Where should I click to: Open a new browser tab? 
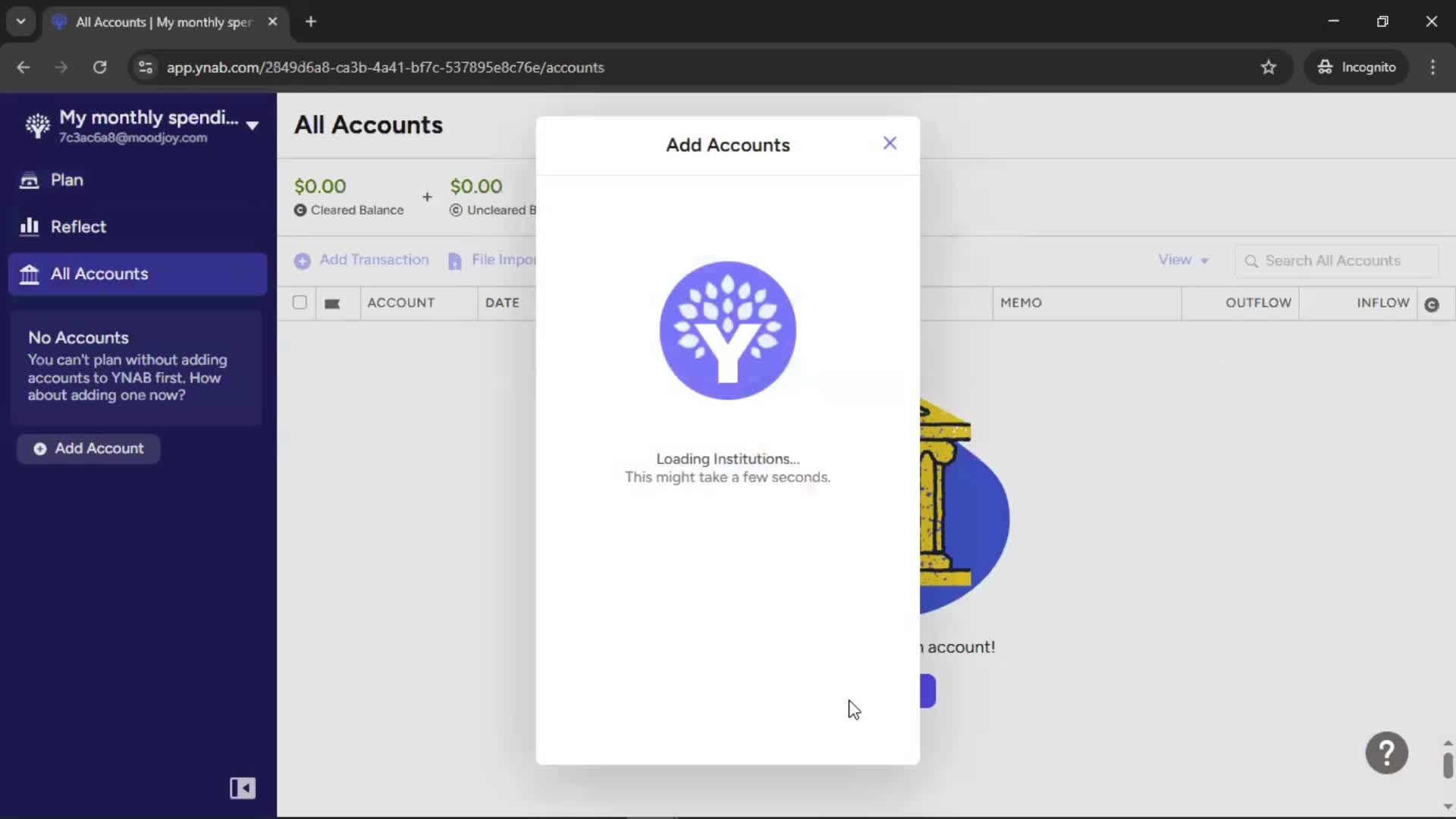[x=311, y=22]
